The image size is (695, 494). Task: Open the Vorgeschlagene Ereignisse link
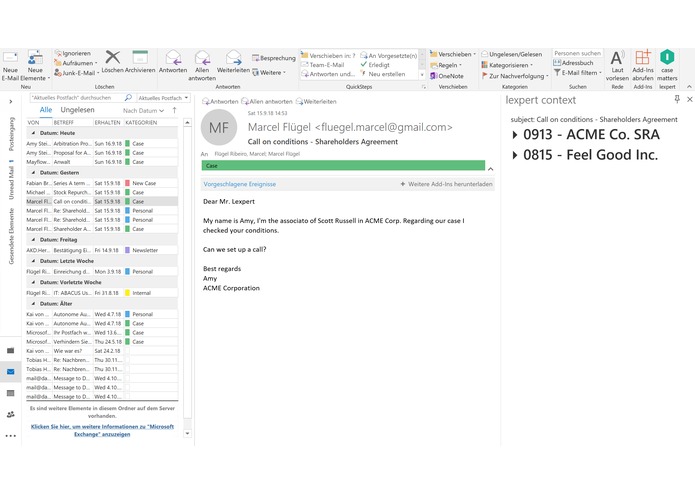(239, 184)
